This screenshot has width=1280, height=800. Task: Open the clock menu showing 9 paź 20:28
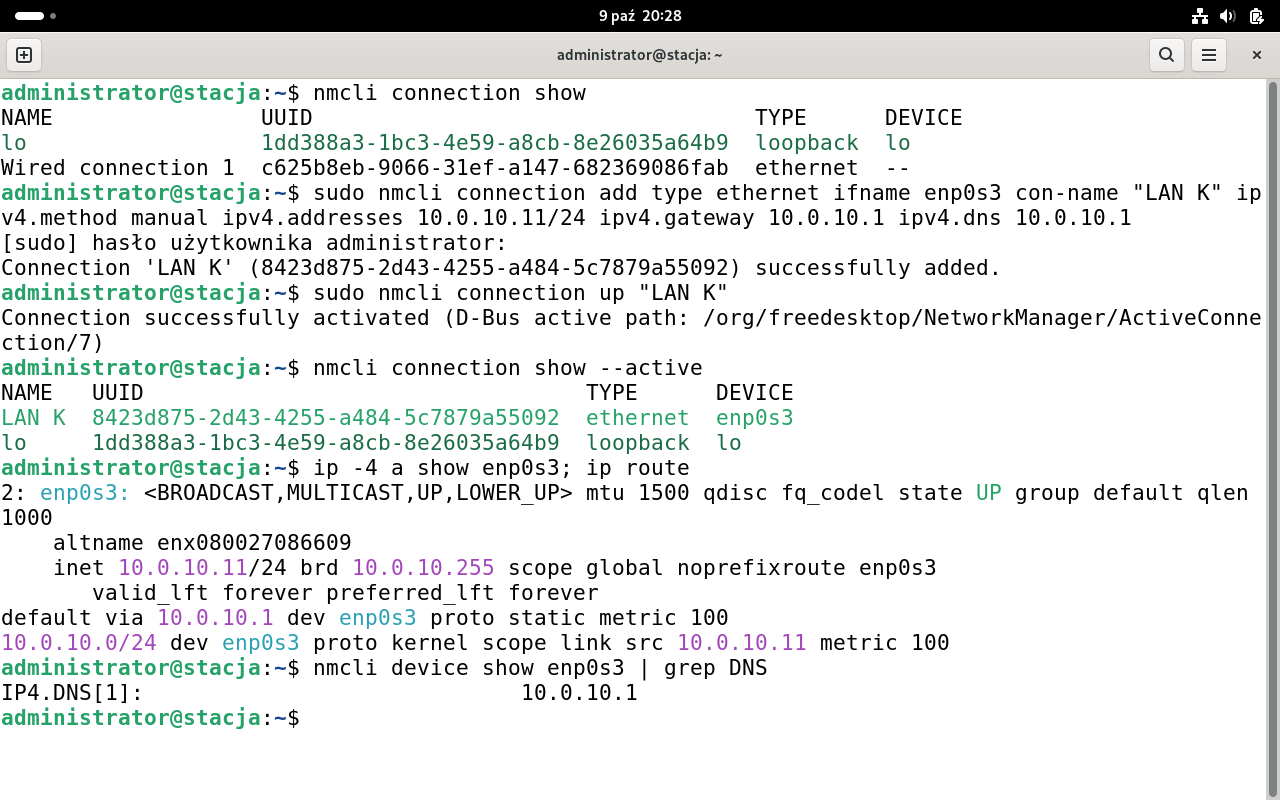click(640, 16)
